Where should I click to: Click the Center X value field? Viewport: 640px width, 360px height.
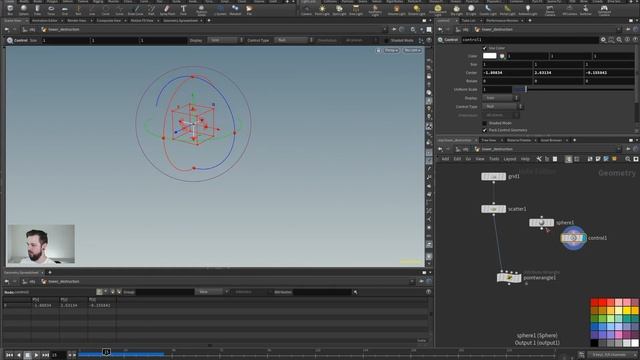(x=507, y=73)
